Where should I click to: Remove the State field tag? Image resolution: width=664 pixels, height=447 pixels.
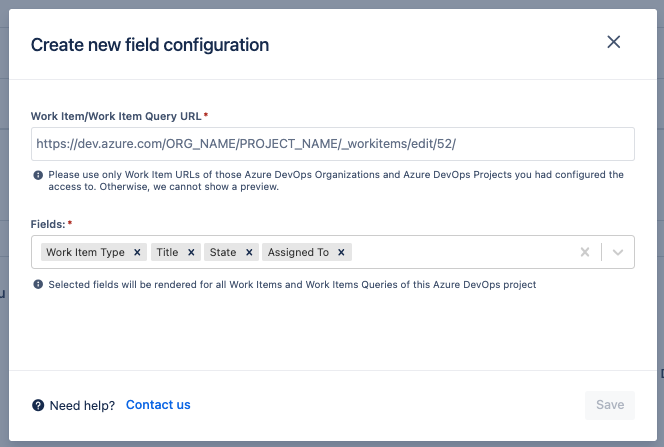[x=249, y=253]
